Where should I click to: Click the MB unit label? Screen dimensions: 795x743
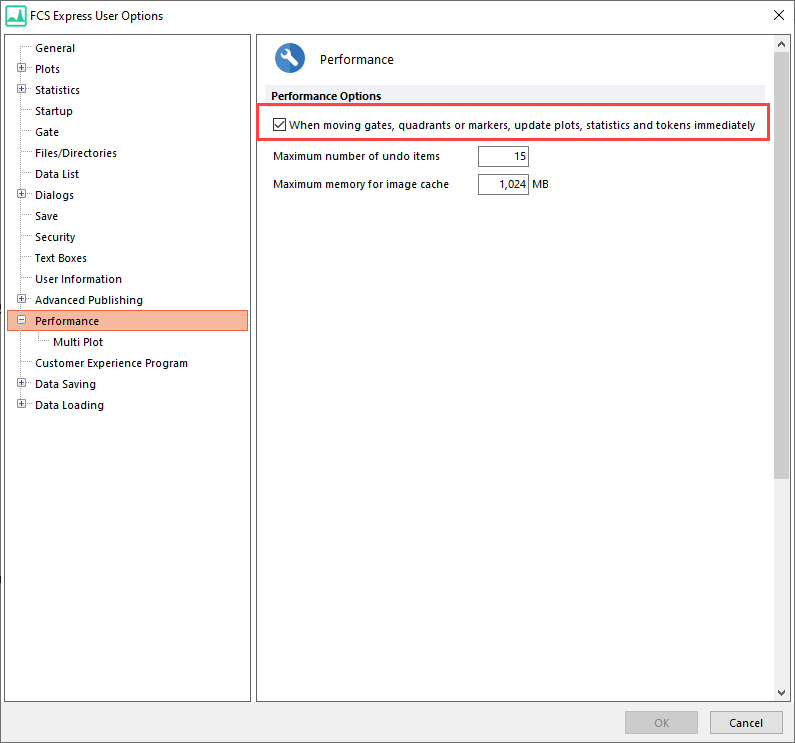pyautogui.click(x=540, y=184)
